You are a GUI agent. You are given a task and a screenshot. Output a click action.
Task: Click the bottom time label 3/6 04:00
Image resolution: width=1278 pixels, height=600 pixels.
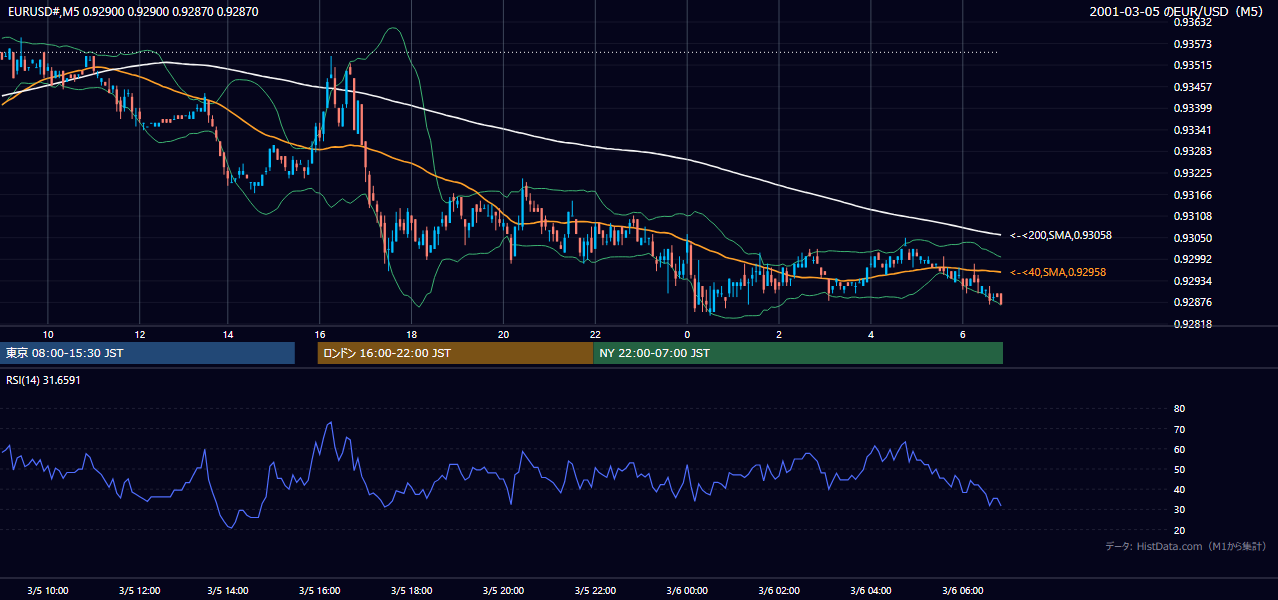870,590
